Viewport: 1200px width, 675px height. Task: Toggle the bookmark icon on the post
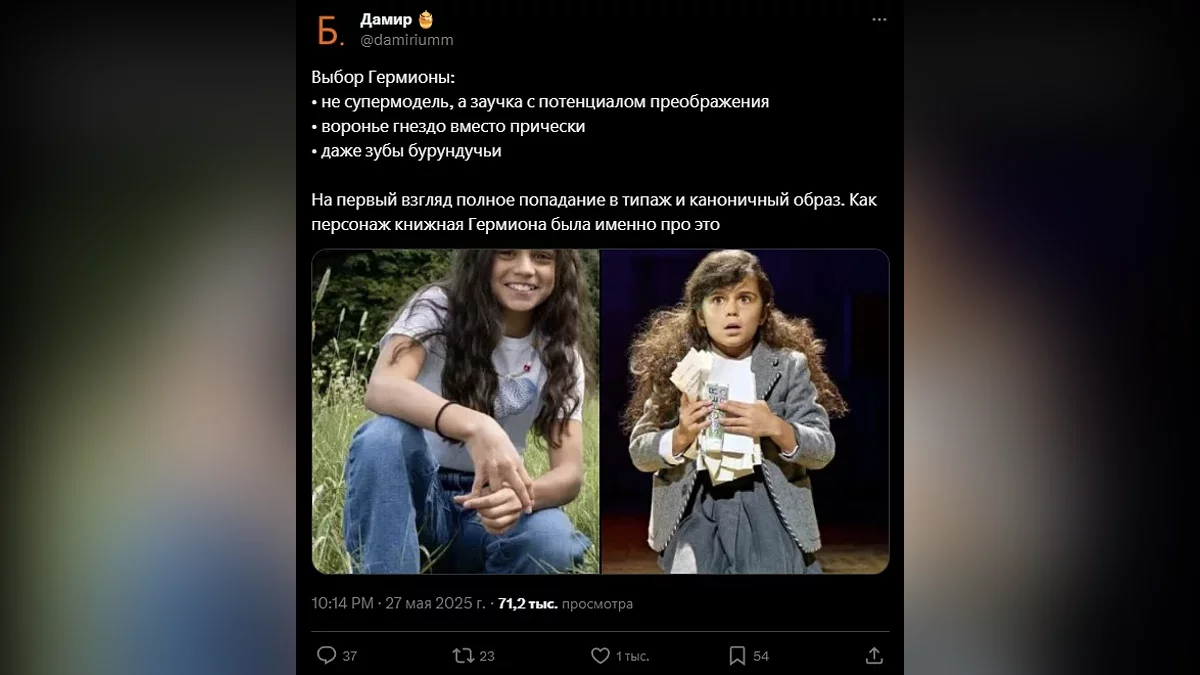[737, 655]
